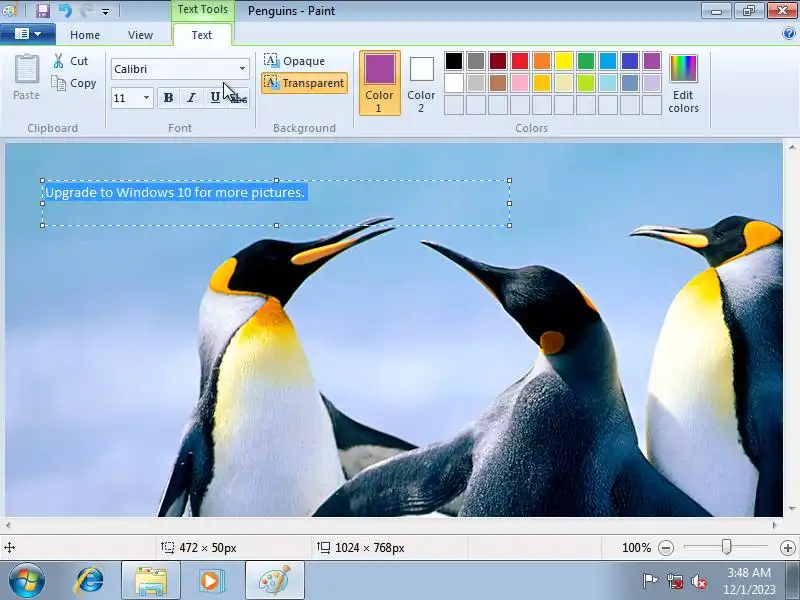Image resolution: width=800 pixels, height=600 pixels.
Task: Pick the gold color swatch
Action: pyautogui.click(x=542, y=83)
